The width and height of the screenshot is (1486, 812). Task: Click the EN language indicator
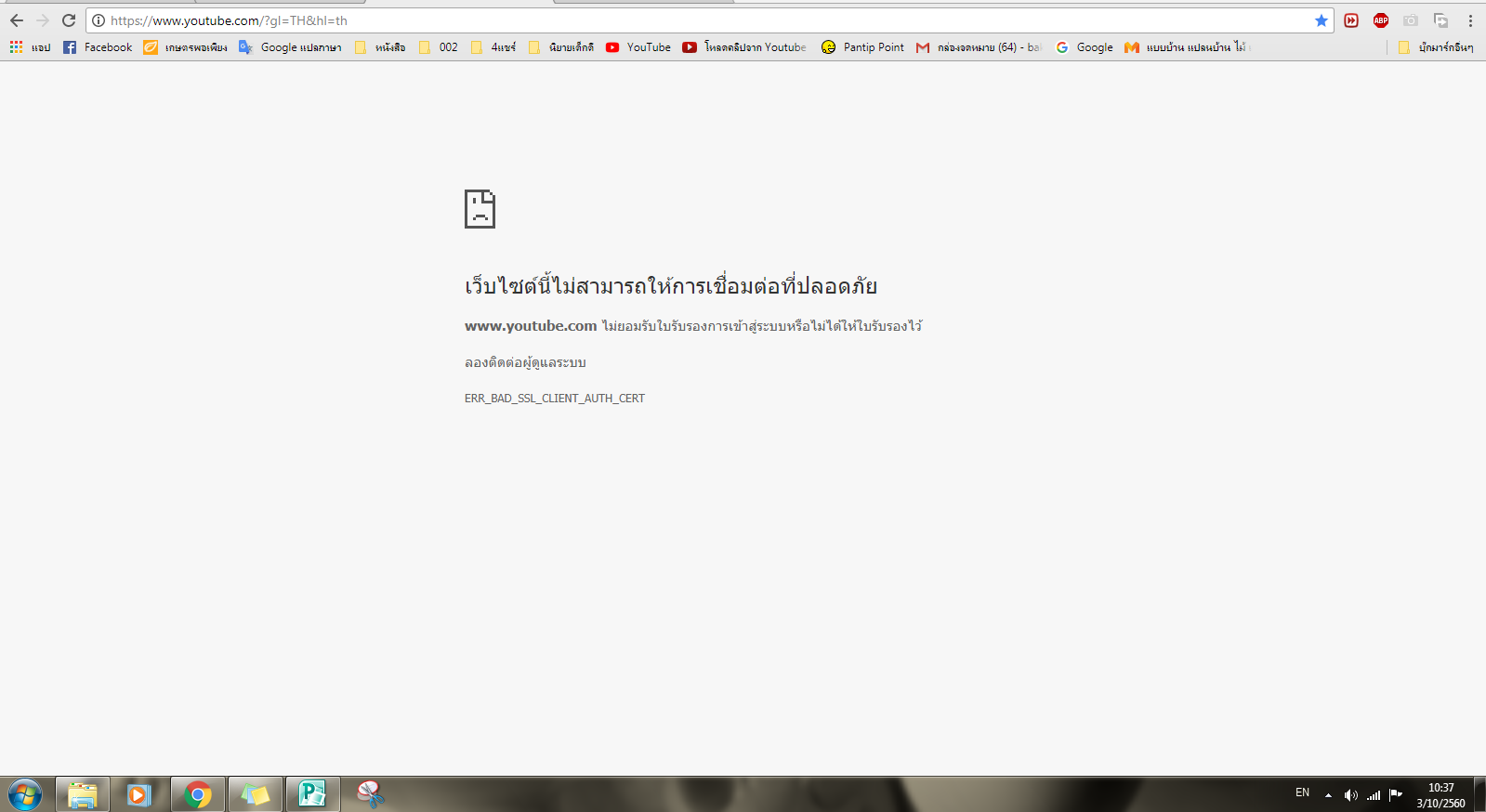pos(1302,793)
